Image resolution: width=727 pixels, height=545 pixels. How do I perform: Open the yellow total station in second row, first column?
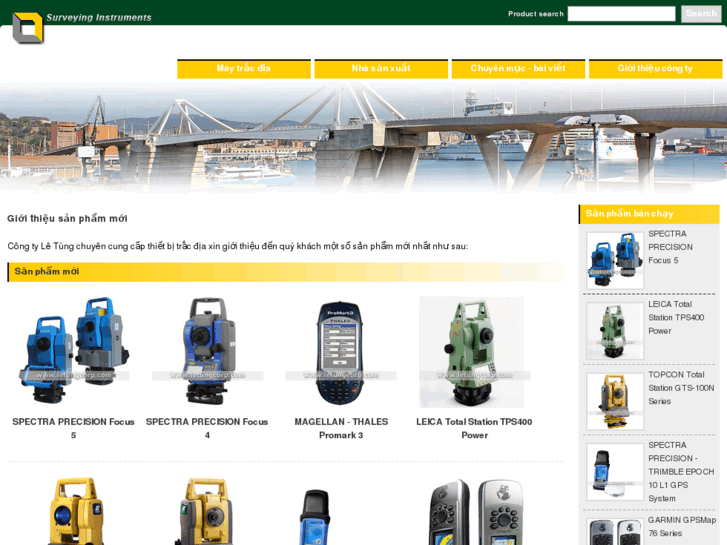tap(76, 511)
